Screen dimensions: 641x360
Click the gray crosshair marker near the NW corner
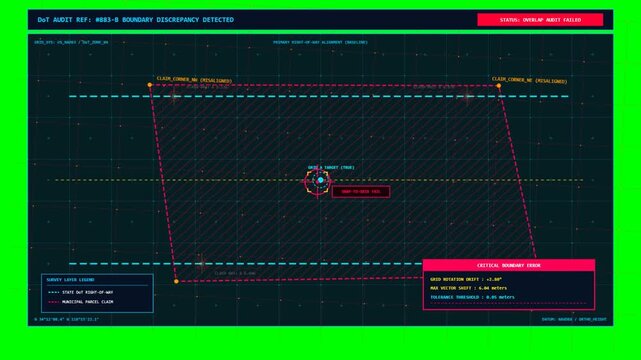175,96
